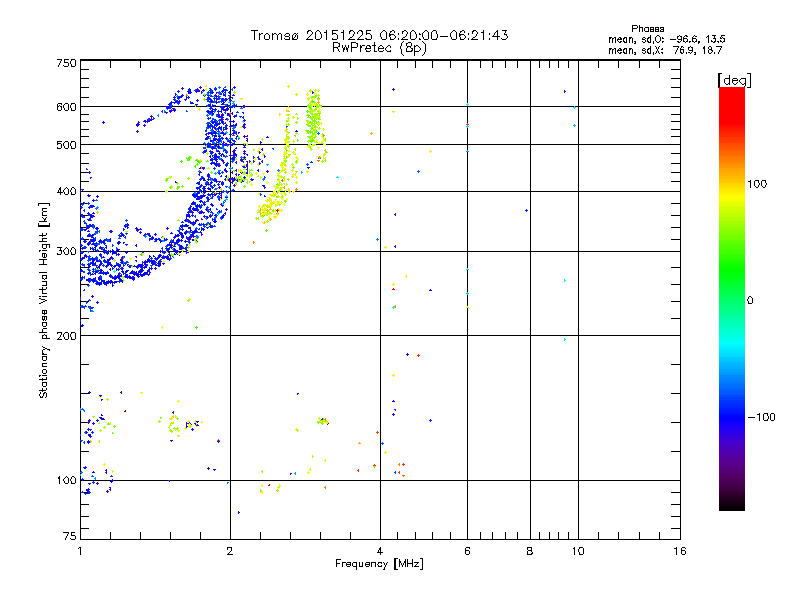Click the x-axis '1' tick label
Image resolution: width=800 pixels, height=600 pixels.
pyautogui.click(x=80, y=551)
